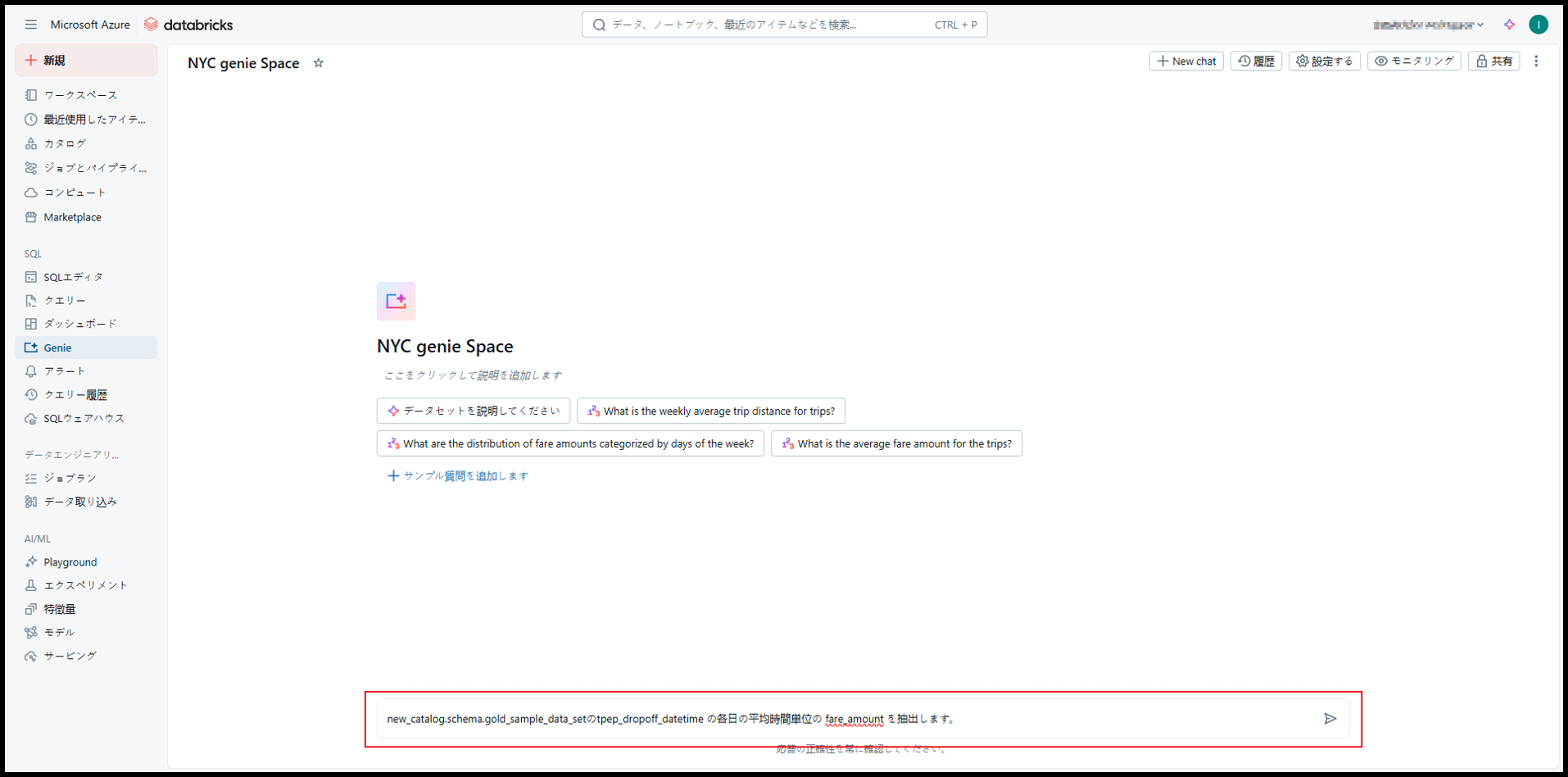Open 設定する settings

(1325, 61)
